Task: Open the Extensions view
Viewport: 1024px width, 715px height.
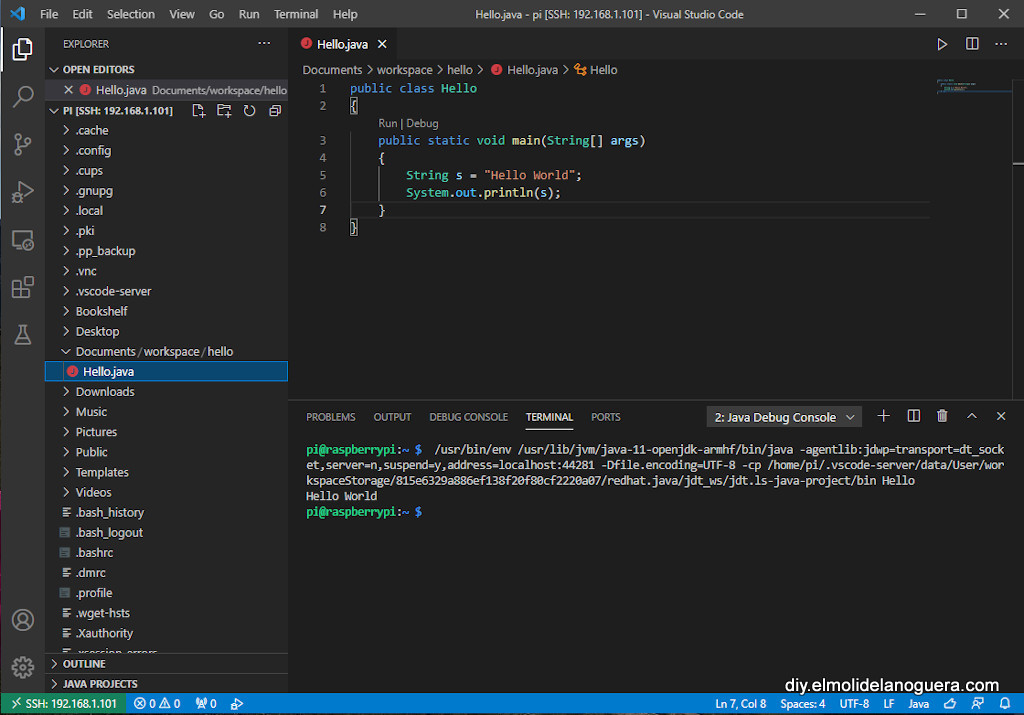Action: click(22, 288)
